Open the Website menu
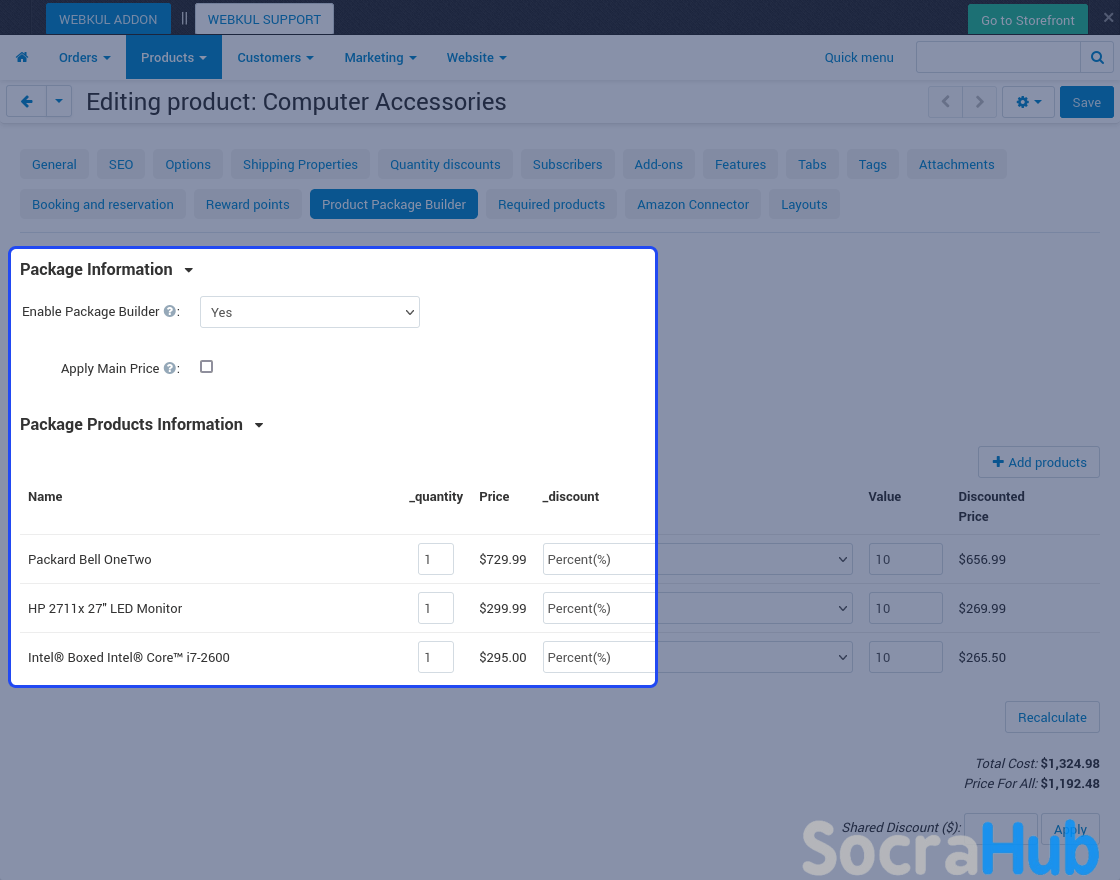 [x=476, y=57]
